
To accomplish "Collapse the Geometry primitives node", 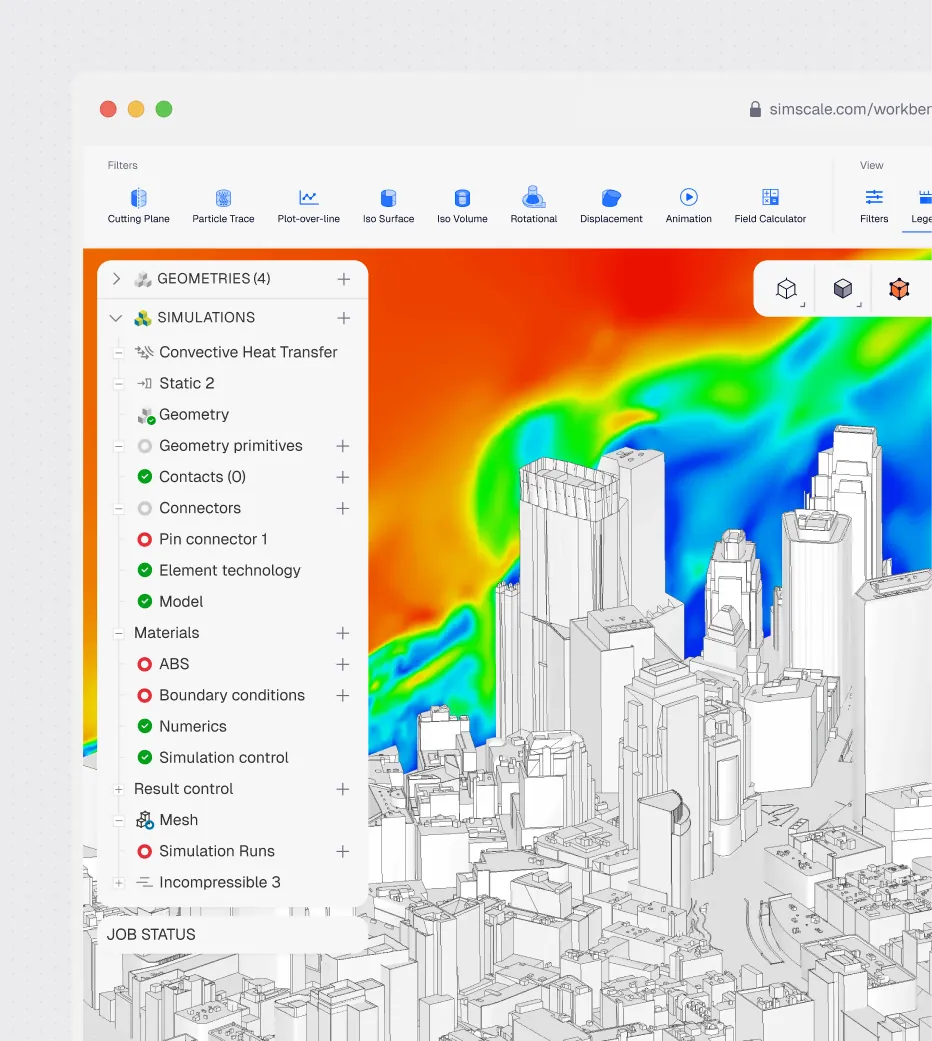I will pos(118,447).
